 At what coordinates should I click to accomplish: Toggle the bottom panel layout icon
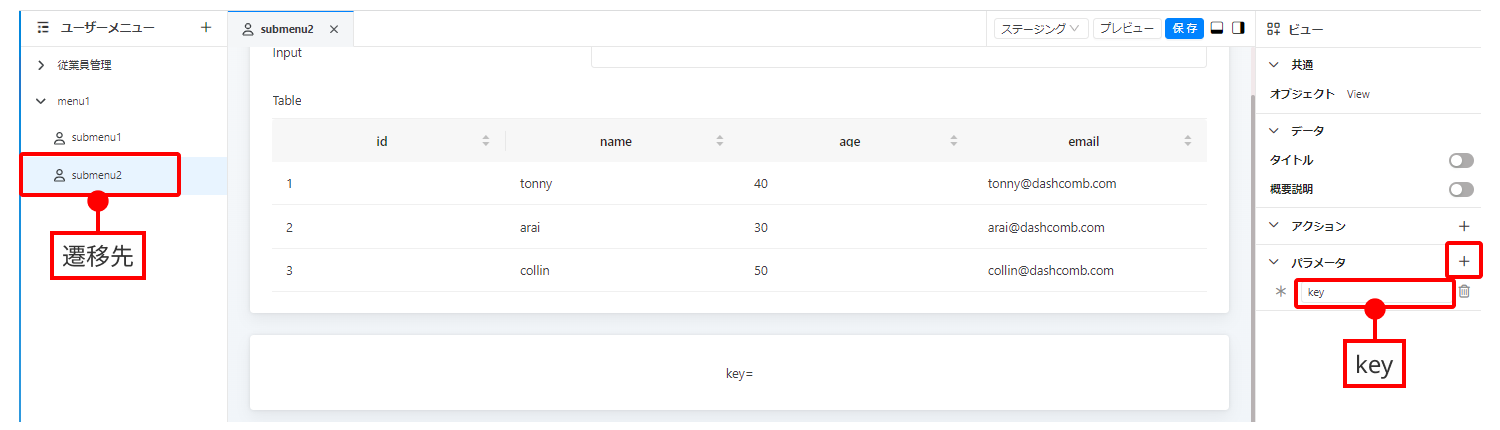1217,28
